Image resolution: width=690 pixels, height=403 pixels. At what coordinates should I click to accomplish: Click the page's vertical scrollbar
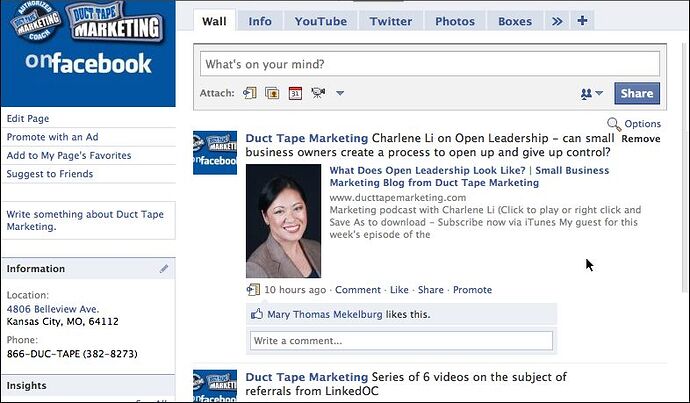click(x=685, y=167)
